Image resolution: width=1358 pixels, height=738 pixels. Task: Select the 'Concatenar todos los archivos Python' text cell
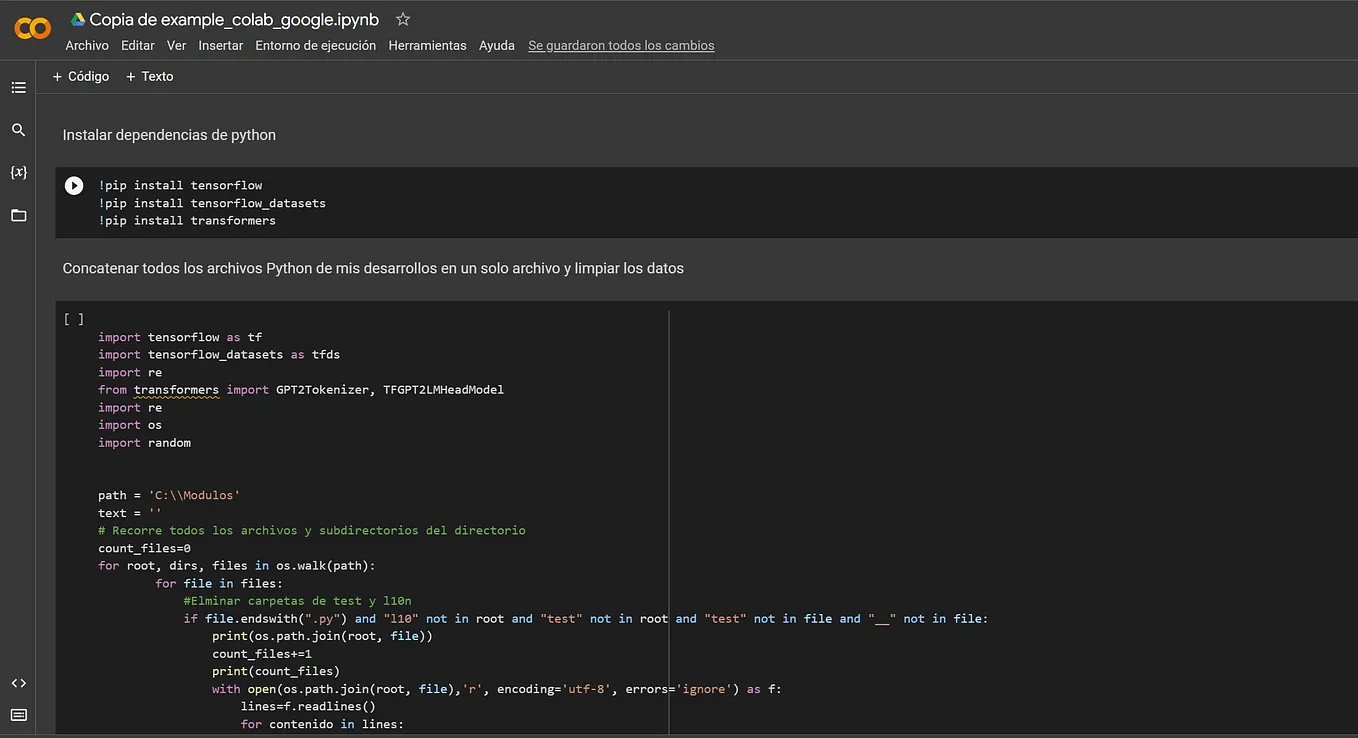pos(373,268)
